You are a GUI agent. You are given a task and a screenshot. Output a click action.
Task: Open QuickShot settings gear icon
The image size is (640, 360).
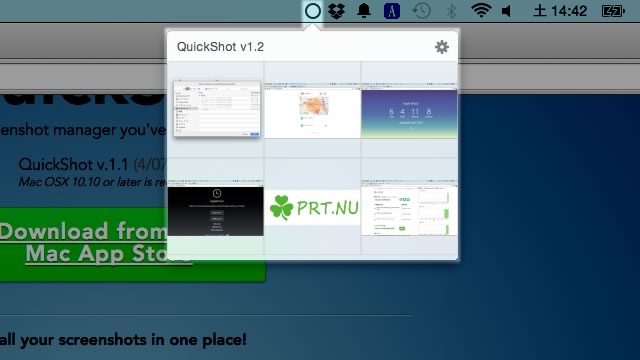pyautogui.click(x=442, y=47)
